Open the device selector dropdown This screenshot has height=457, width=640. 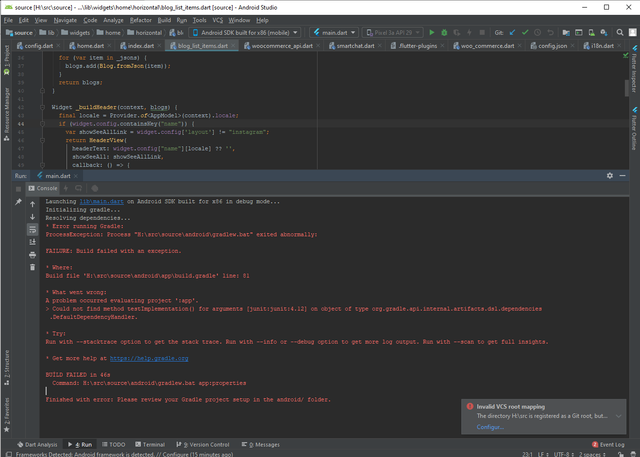coord(245,33)
